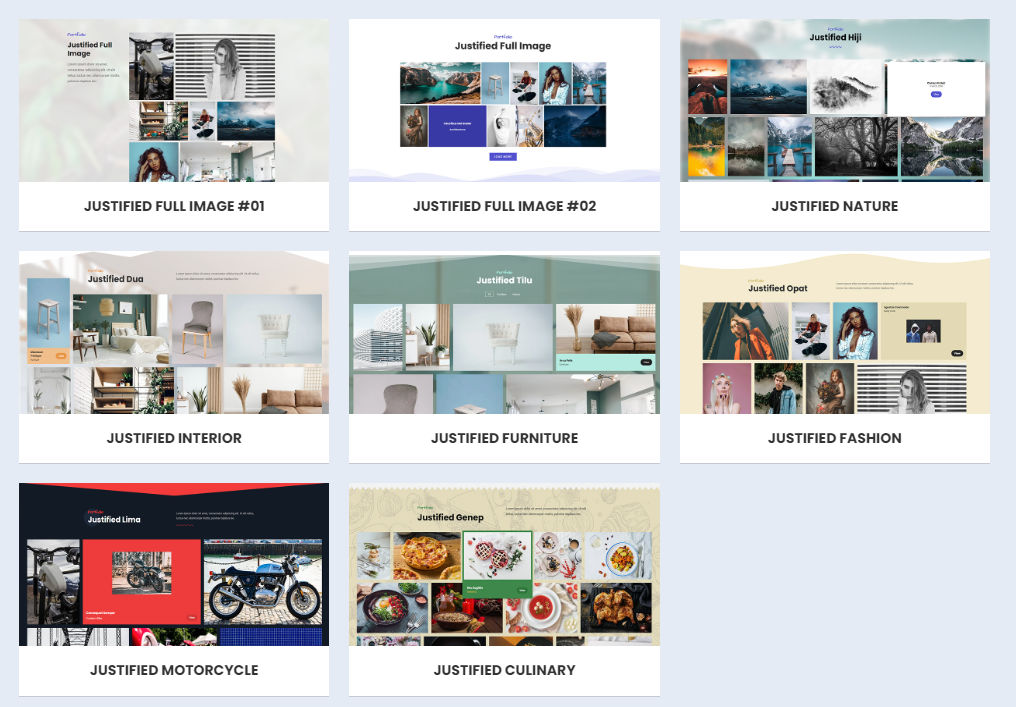
Task: Click the 'JUSTIFIED INTERIOR' title
Action: 174,438
